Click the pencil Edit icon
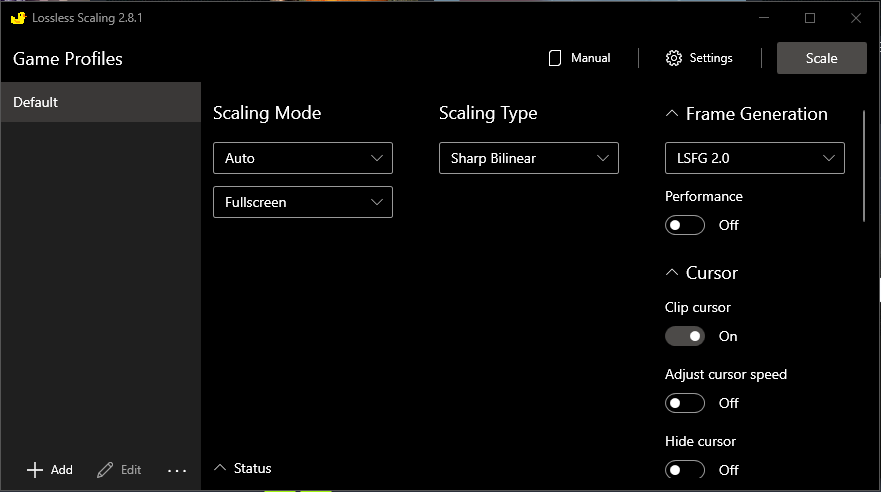 tap(105, 470)
